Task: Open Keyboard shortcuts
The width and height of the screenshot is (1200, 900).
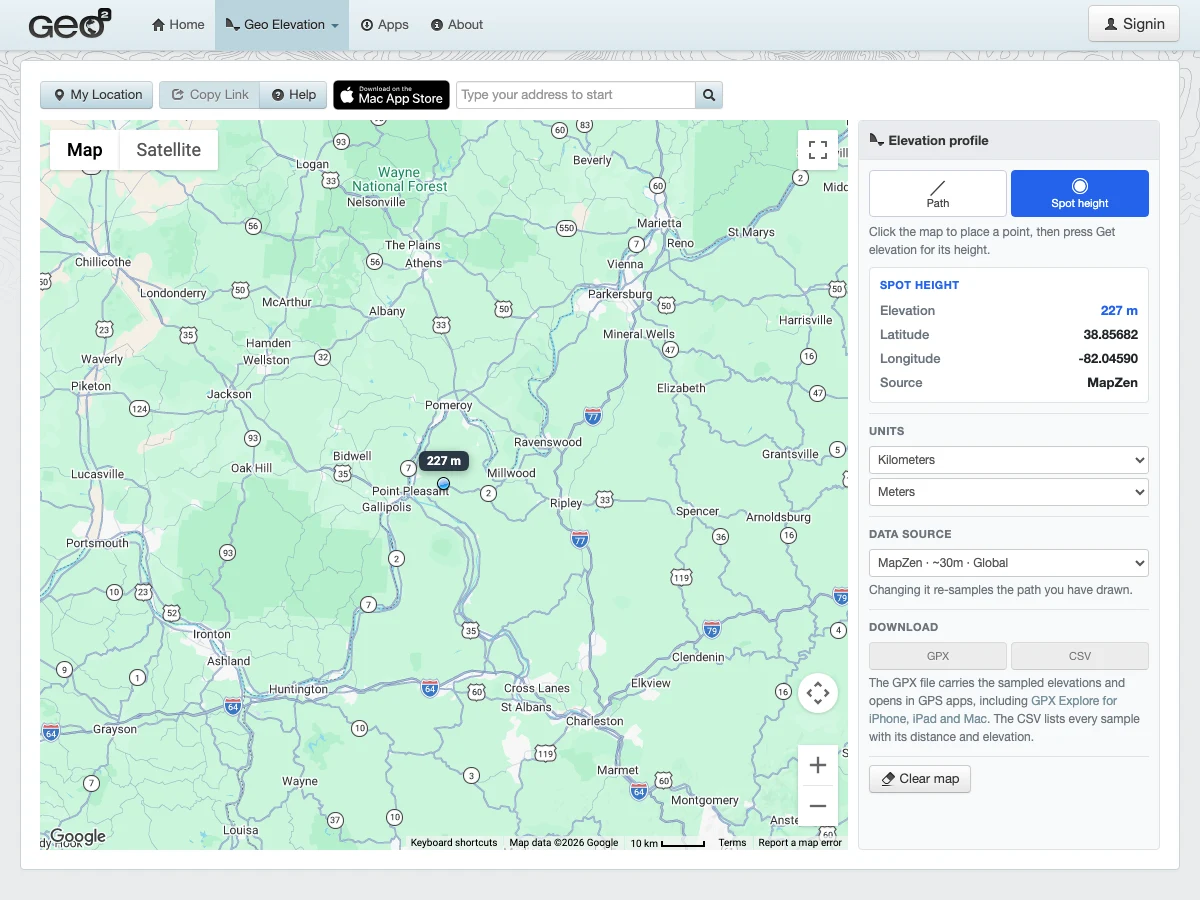Action: [454, 843]
